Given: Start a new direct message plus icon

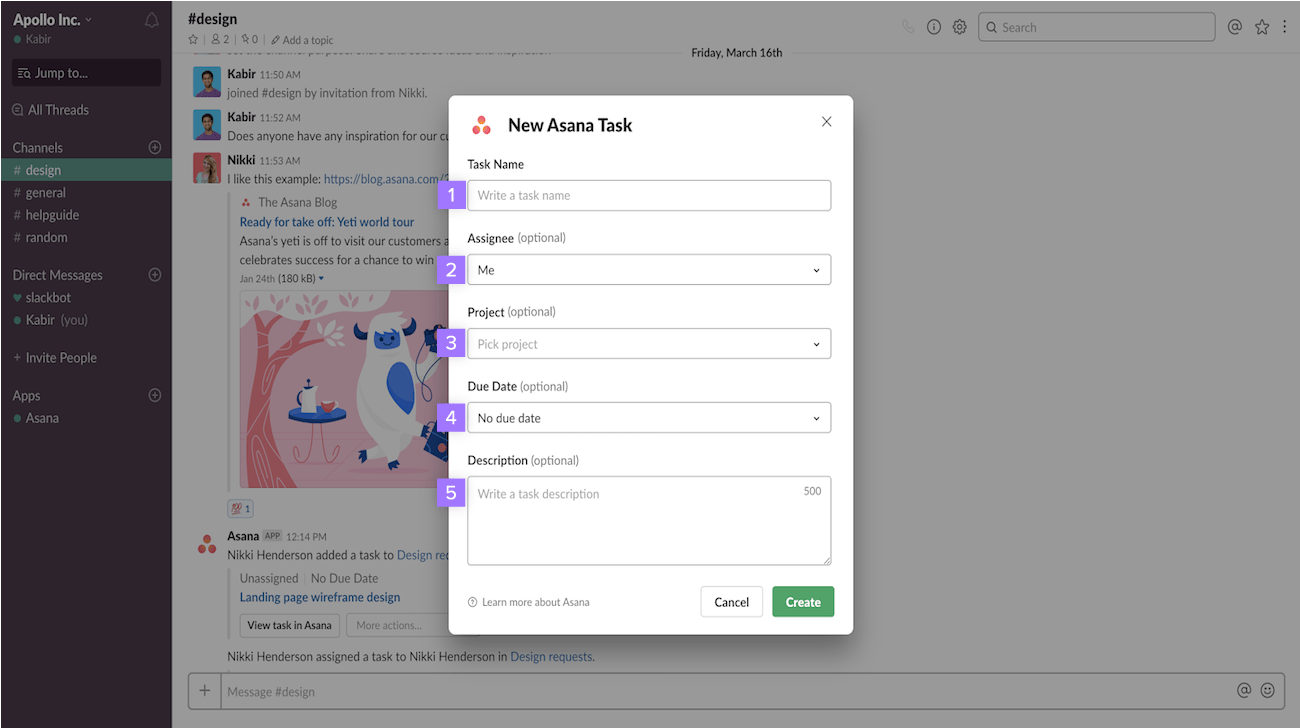Looking at the screenshot, I should [x=155, y=275].
